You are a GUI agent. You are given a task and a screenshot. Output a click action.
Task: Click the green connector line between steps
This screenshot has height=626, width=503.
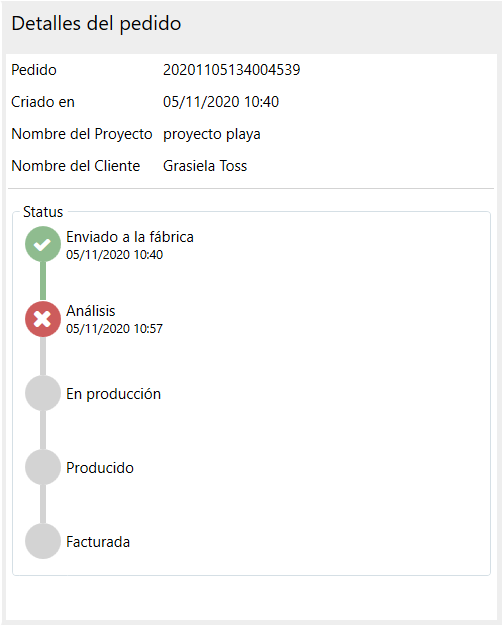43,281
